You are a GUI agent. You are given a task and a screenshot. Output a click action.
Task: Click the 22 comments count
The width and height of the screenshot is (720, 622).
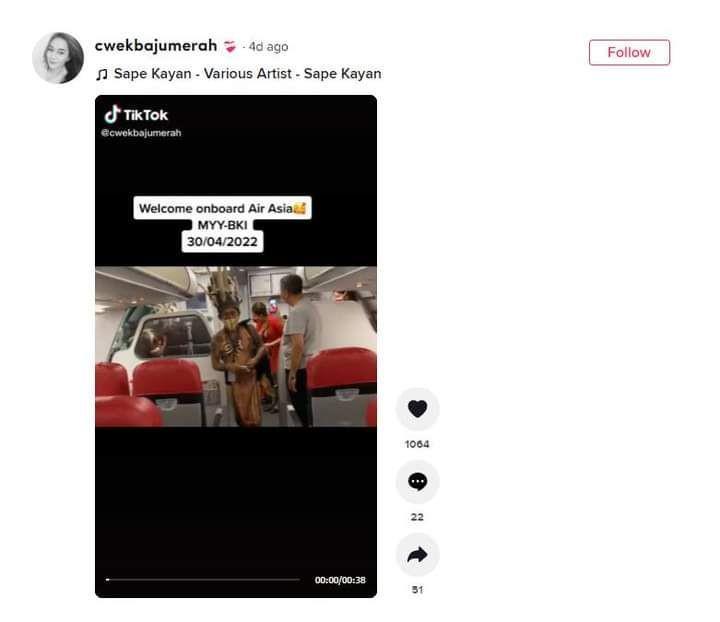click(x=417, y=517)
